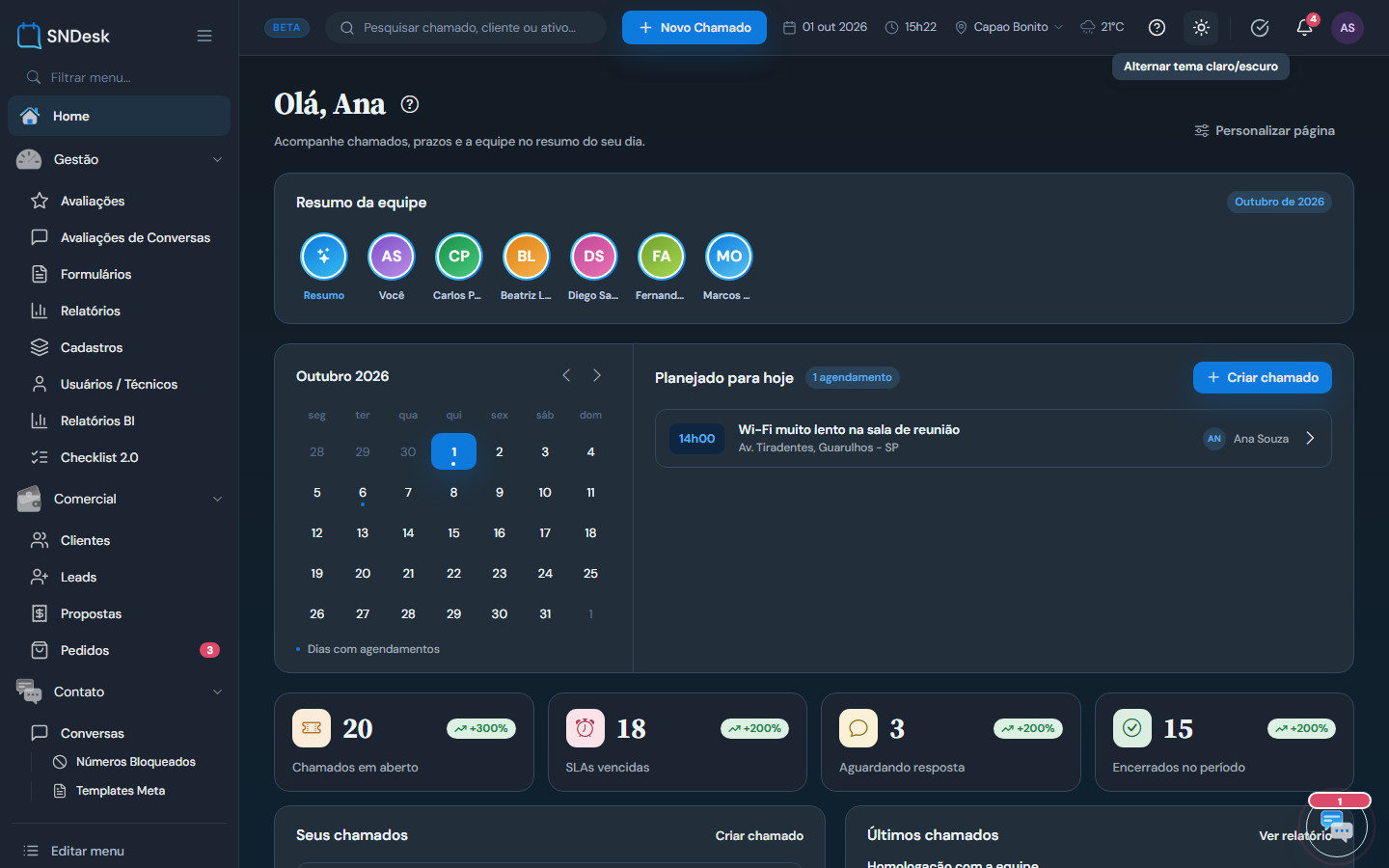Select the Você team avatar

(x=392, y=257)
